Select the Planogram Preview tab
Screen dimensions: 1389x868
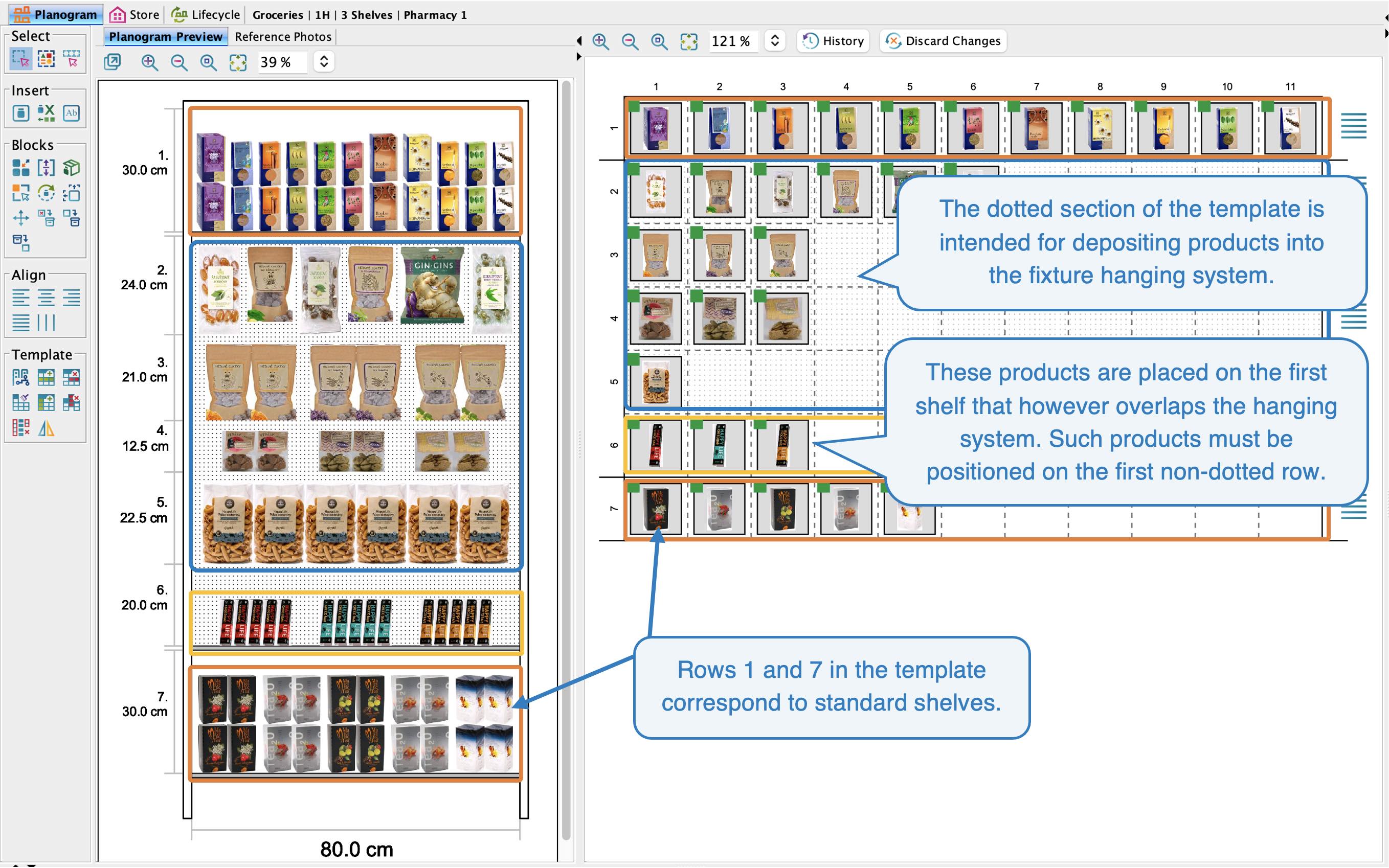click(165, 37)
